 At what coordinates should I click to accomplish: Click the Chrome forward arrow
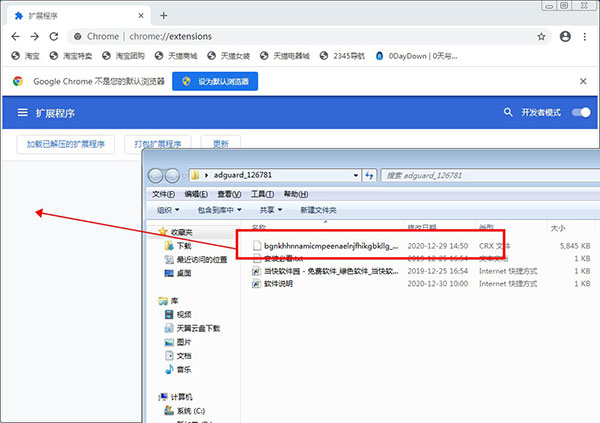pyautogui.click(x=35, y=36)
